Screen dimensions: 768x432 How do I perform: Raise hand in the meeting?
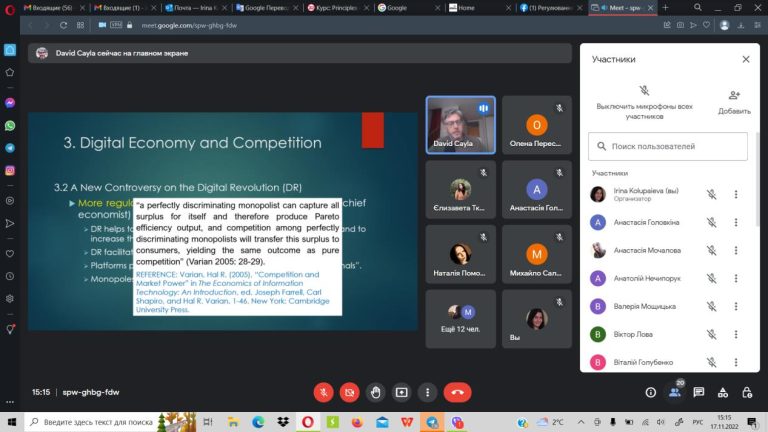376,392
